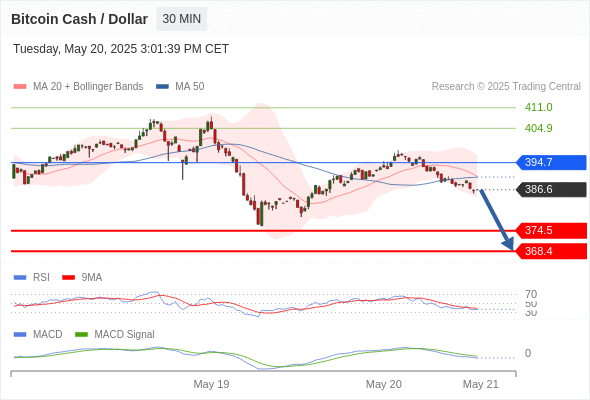The height and width of the screenshot is (400, 590).
Task: Select the 374.5 red support label
Action: pyautogui.click(x=551, y=230)
